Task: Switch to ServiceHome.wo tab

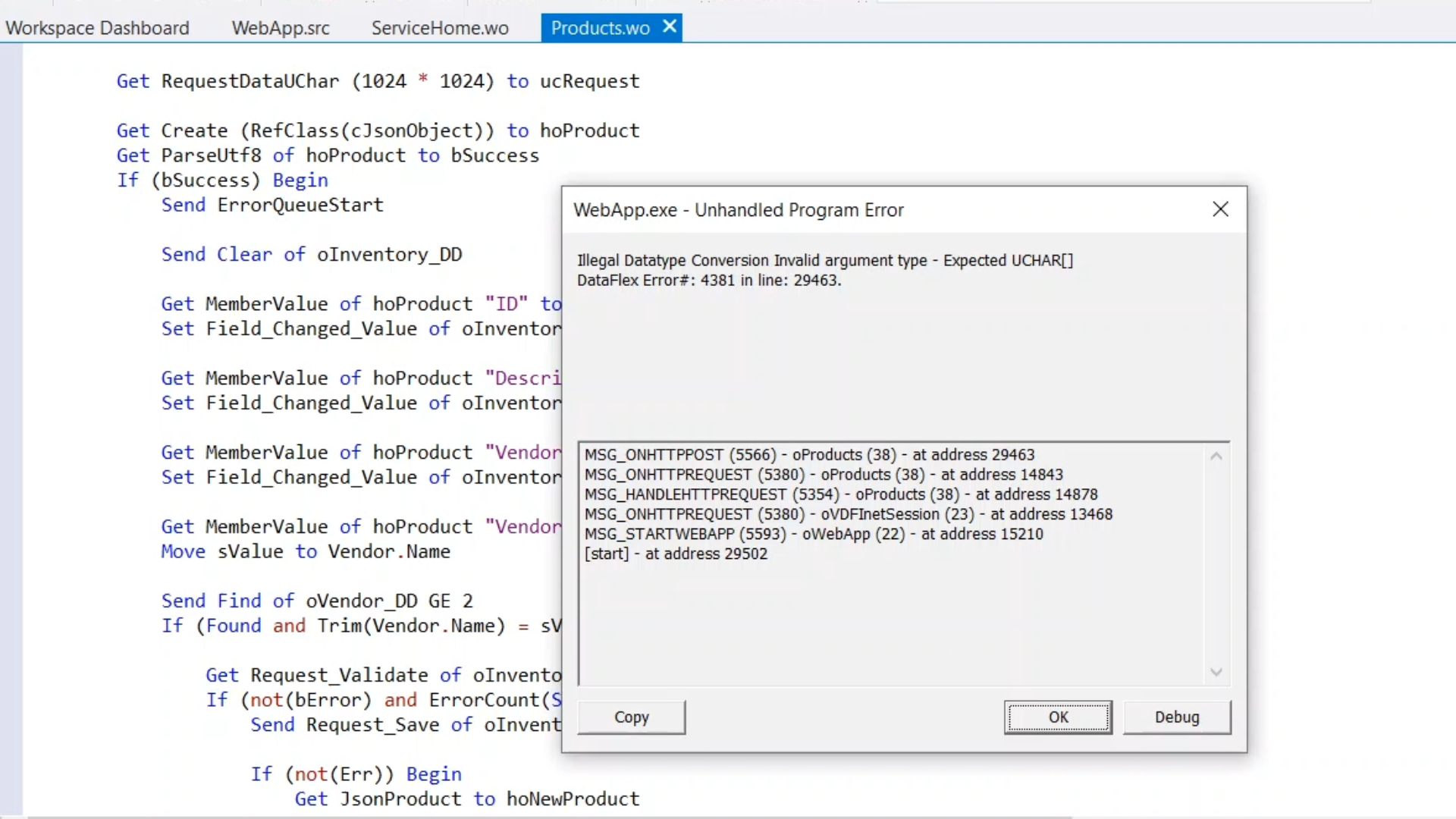Action: pos(440,28)
